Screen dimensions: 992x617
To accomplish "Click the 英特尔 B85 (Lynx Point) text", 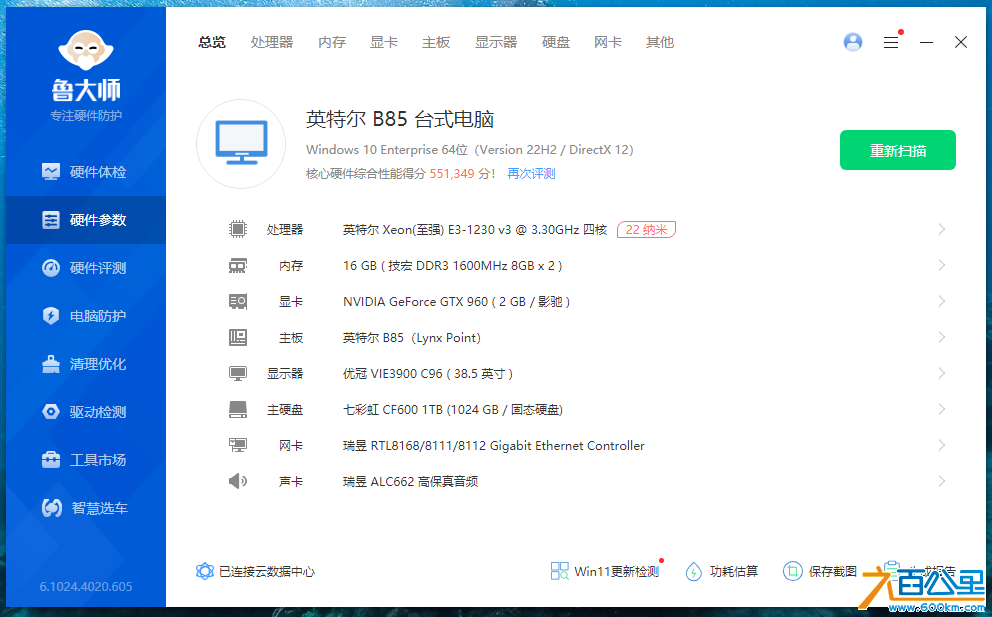I will (x=412, y=338).
